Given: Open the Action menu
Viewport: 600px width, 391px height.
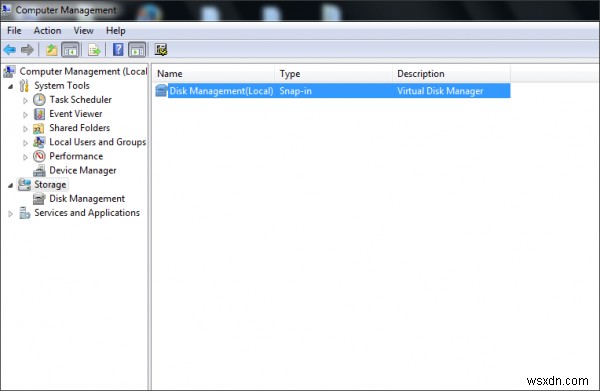Looking at the screenshot, I should [x=47, y=31].
